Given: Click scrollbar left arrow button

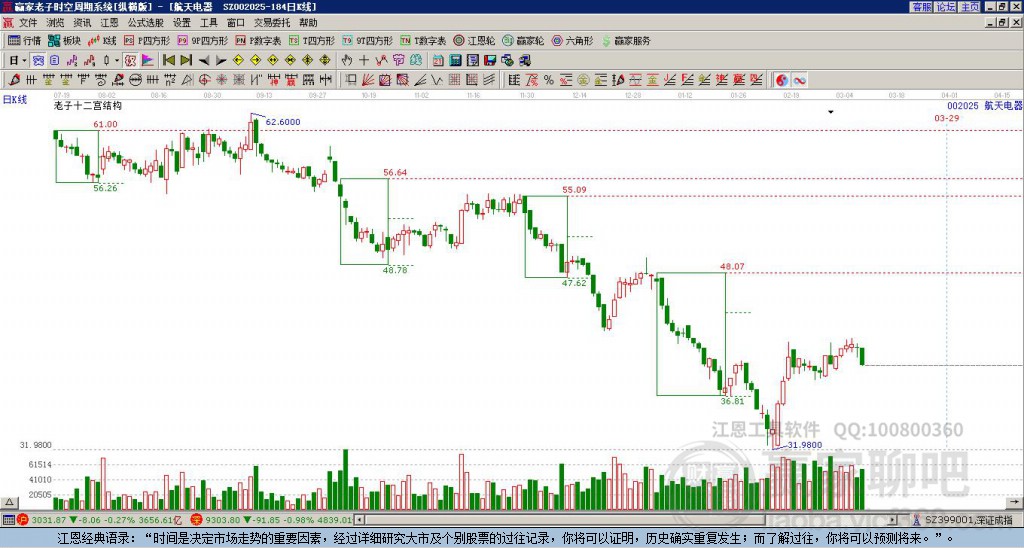Looking at the screenshot, I should pyautogui.click(x=359, y=520).
